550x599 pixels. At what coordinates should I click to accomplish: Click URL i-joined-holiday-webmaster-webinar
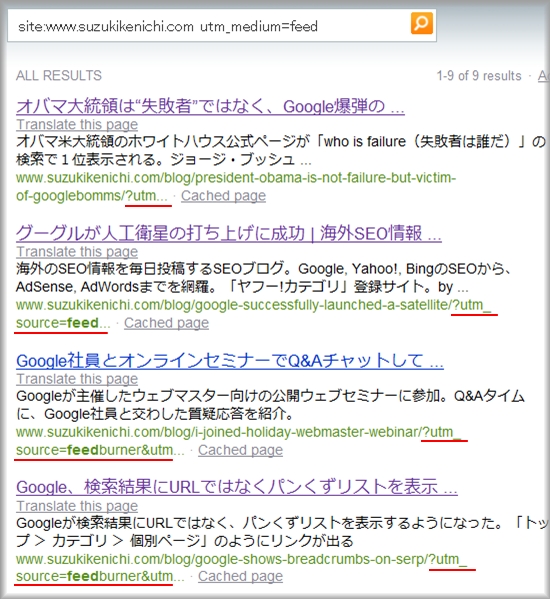click(239, 441)
